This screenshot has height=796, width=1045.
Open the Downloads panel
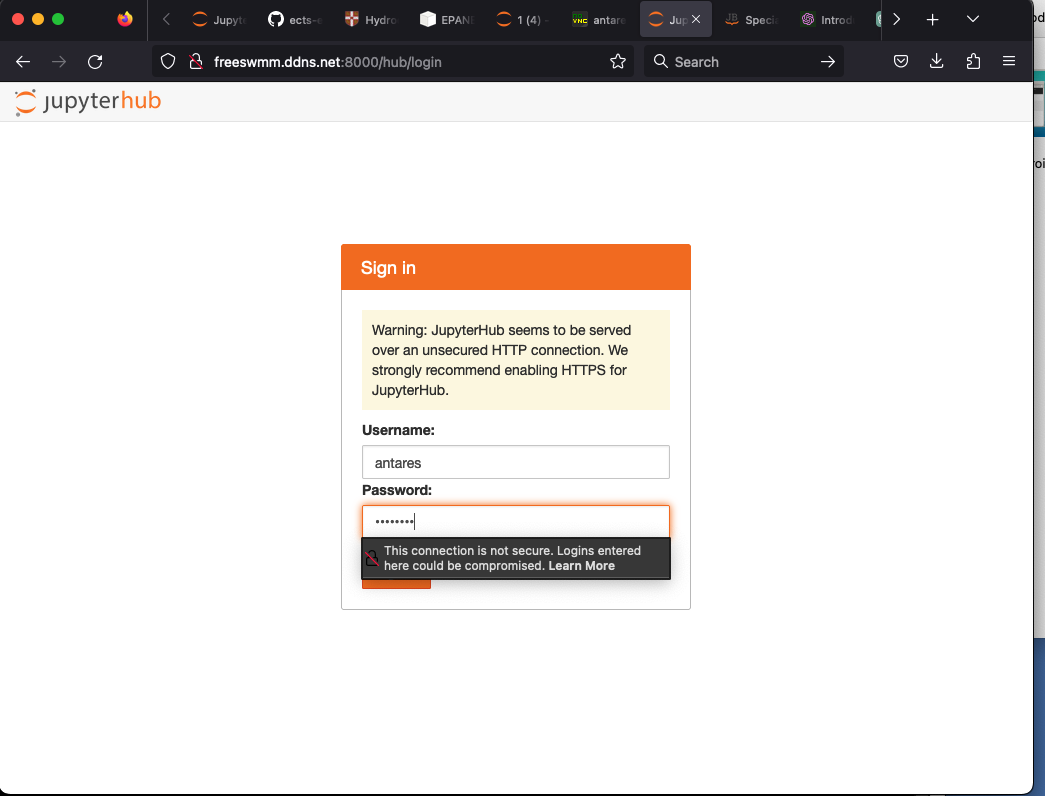pyautogui.click(x=936, y=62)
